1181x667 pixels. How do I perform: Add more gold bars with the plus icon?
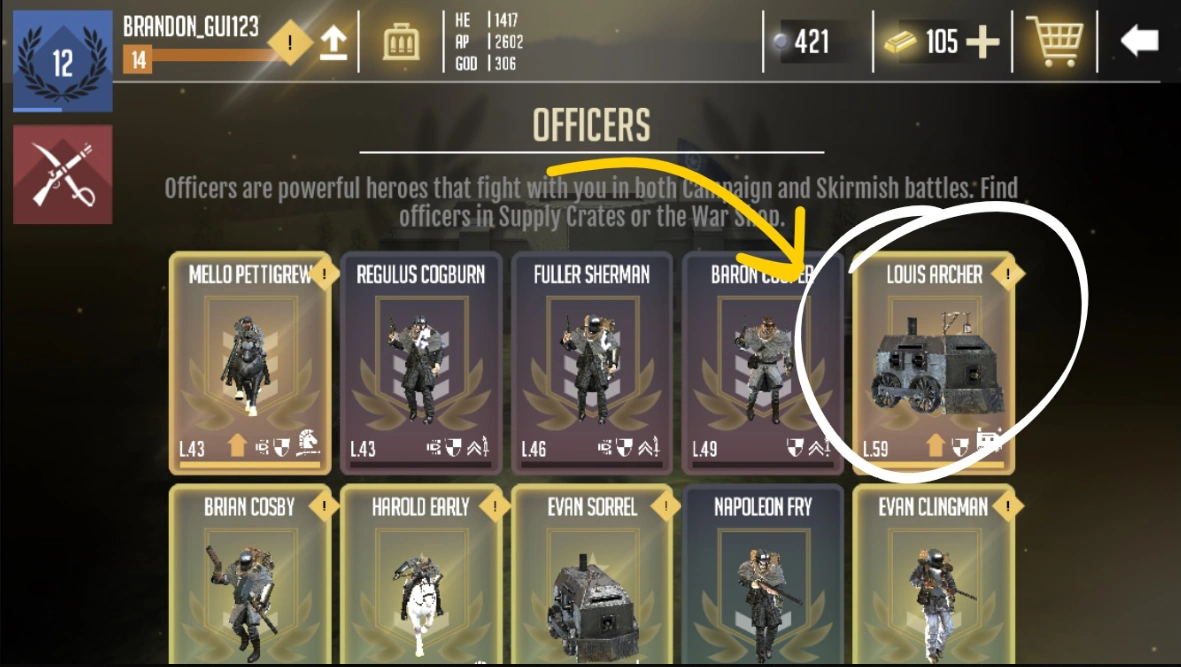point(982,41)
